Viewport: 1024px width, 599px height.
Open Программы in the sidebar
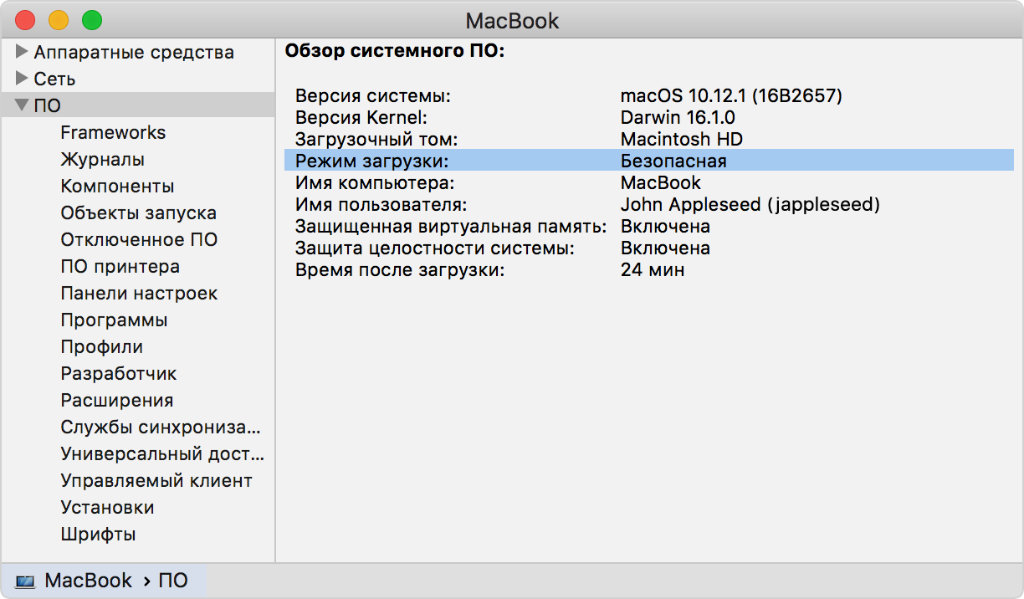click(114, 320)
